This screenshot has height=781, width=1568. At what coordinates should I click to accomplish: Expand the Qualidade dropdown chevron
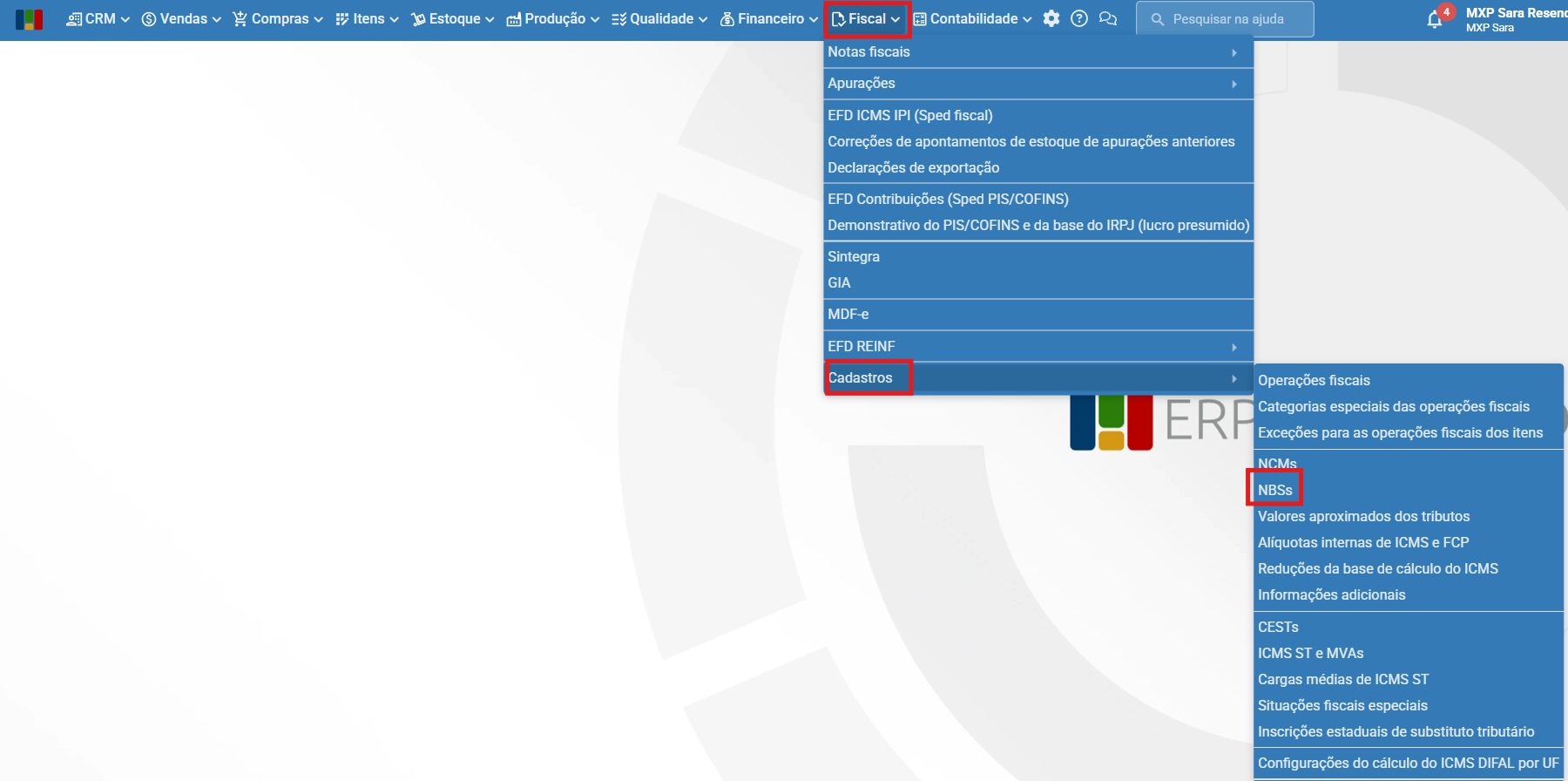pyautogui.click(x=703, y=19)
